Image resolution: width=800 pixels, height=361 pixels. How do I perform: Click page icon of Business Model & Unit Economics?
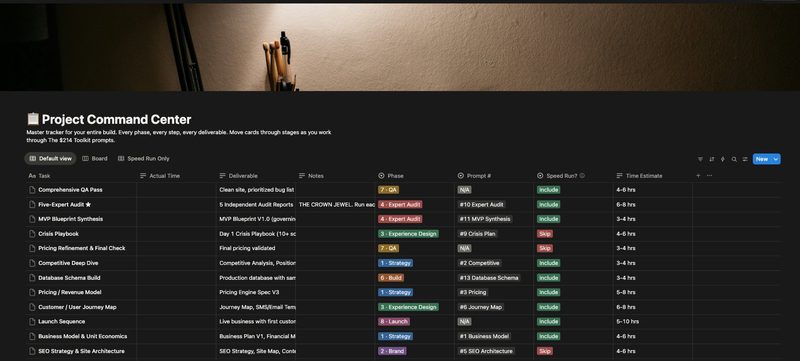pos(32,337)
